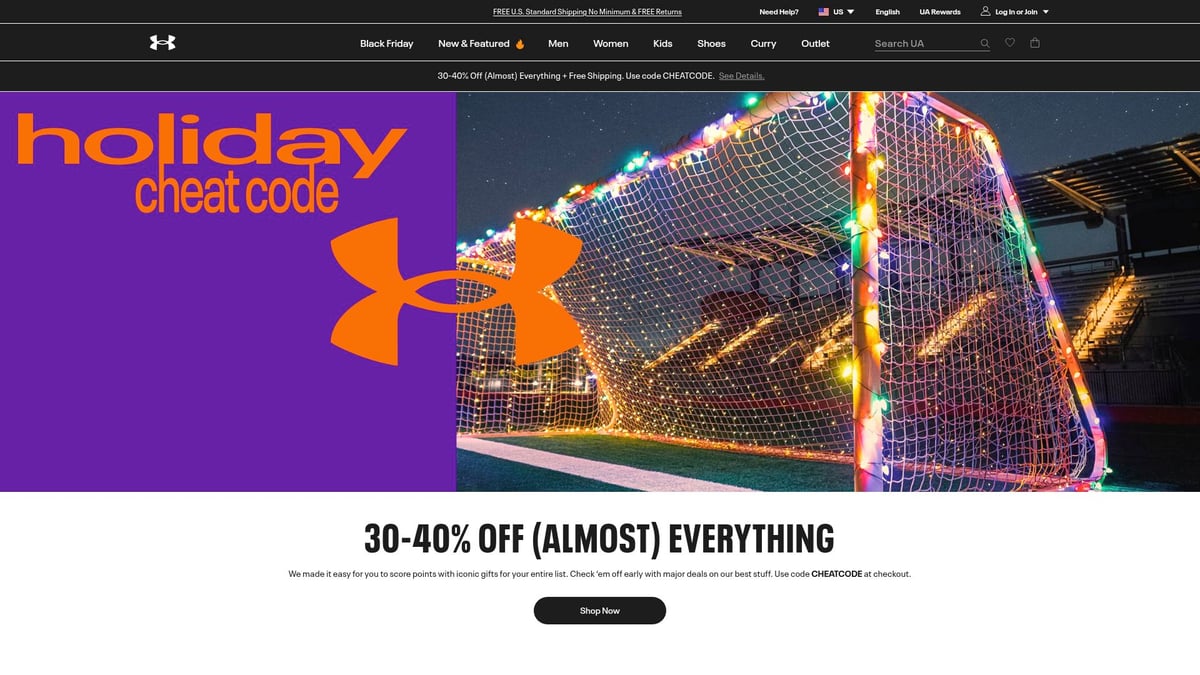This screenshot has height=675, width=1200.
Task: Click the flame icon beside New & Featured
Action: pos(519,43)
